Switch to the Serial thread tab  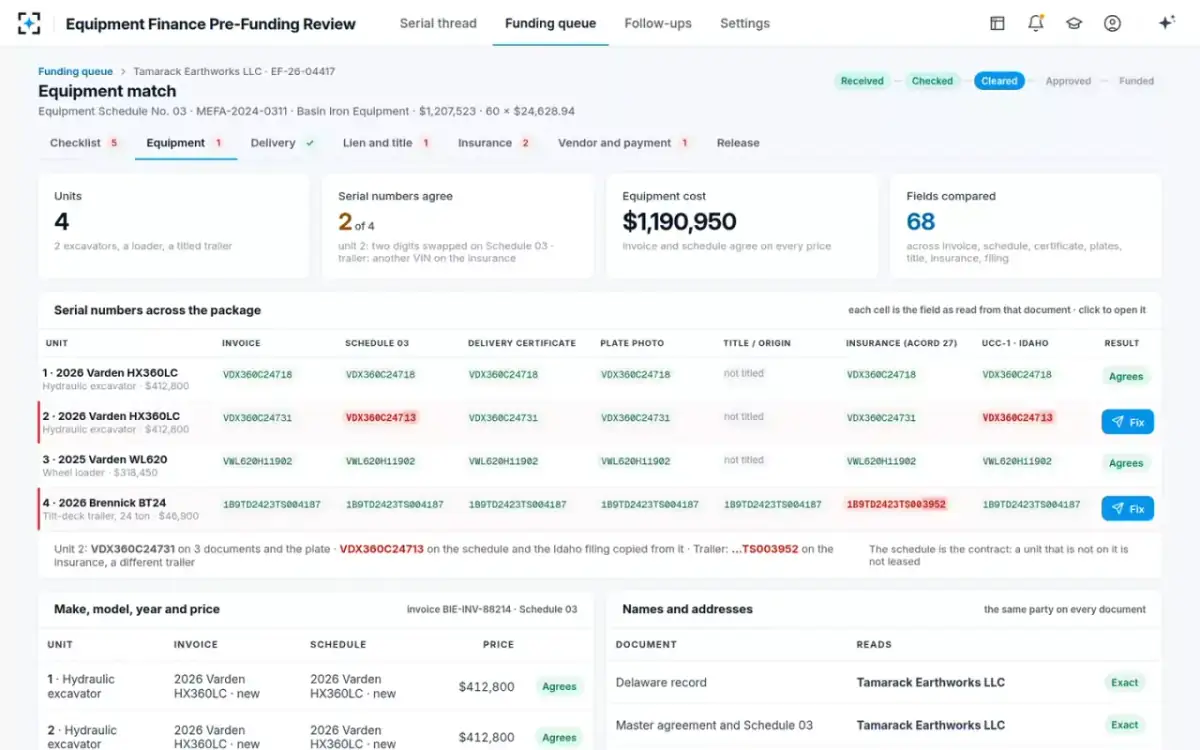point(438,23)
